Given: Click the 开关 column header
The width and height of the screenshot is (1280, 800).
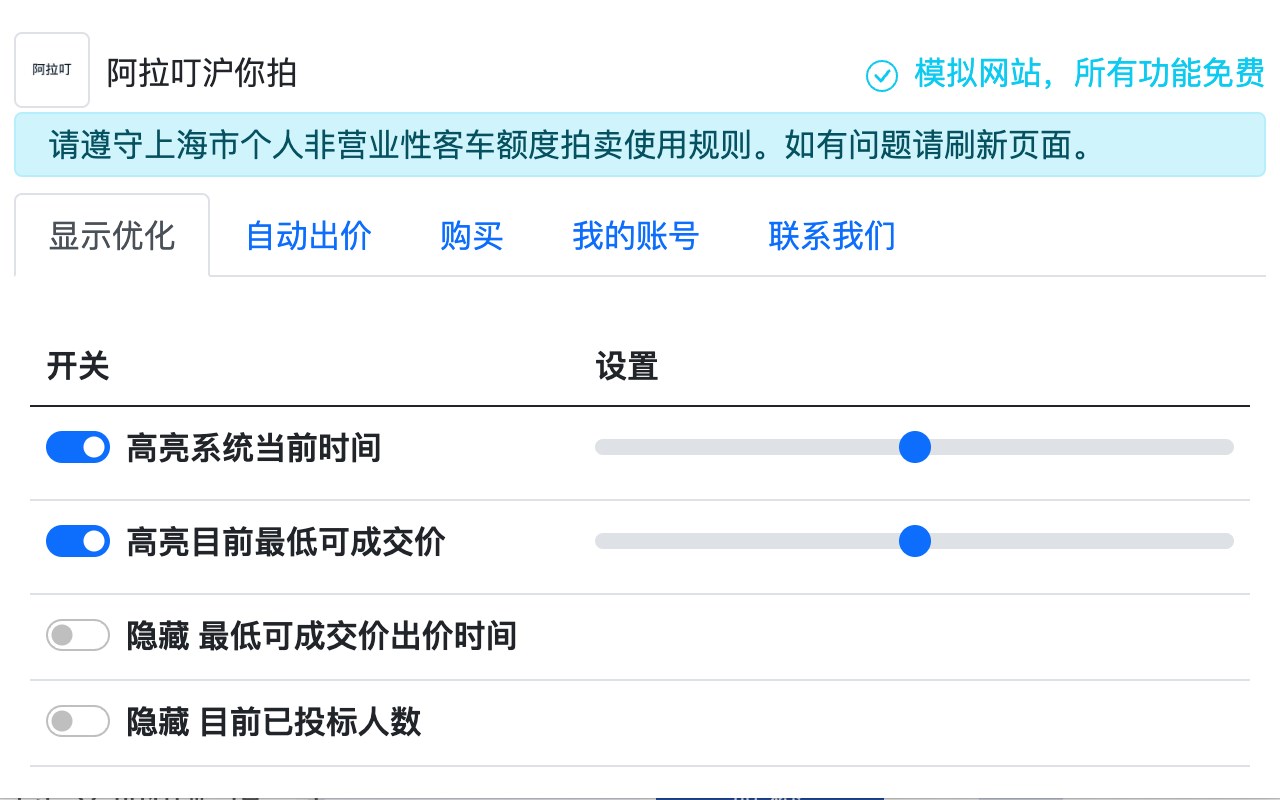Looking at the screenshot, I should click(79, 367).
